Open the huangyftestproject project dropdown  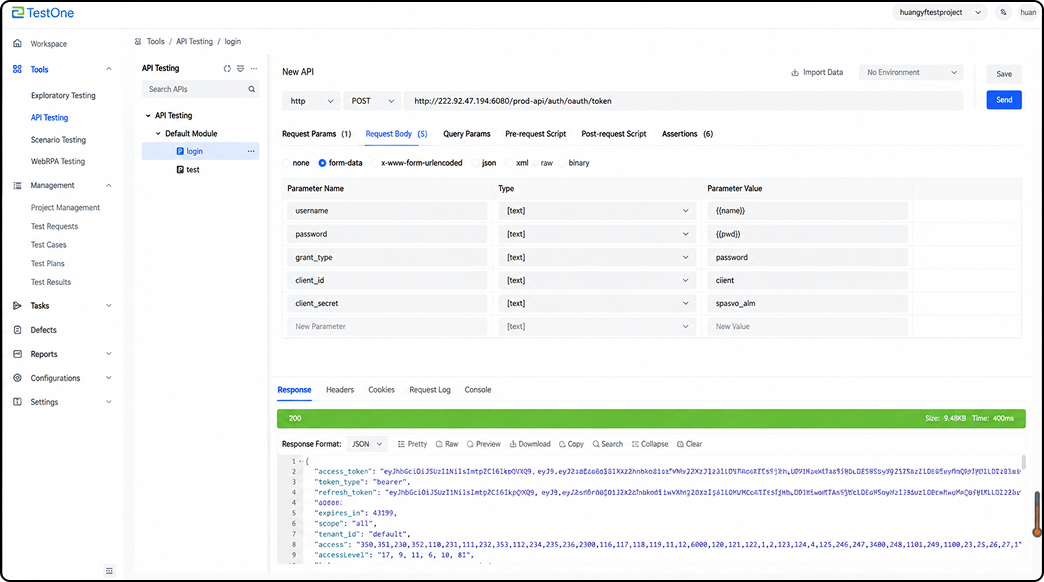(x=939, y=13)
